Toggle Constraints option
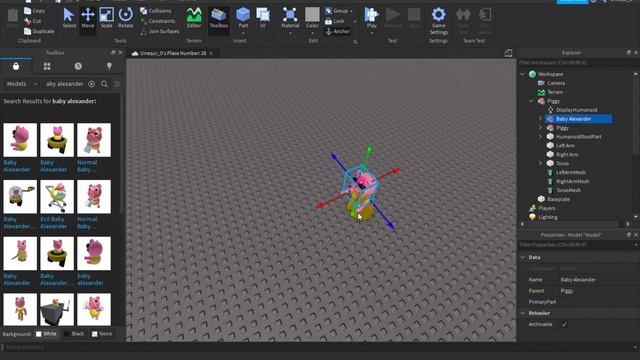This screenshot has width=640, height=360. pos(158,21)
